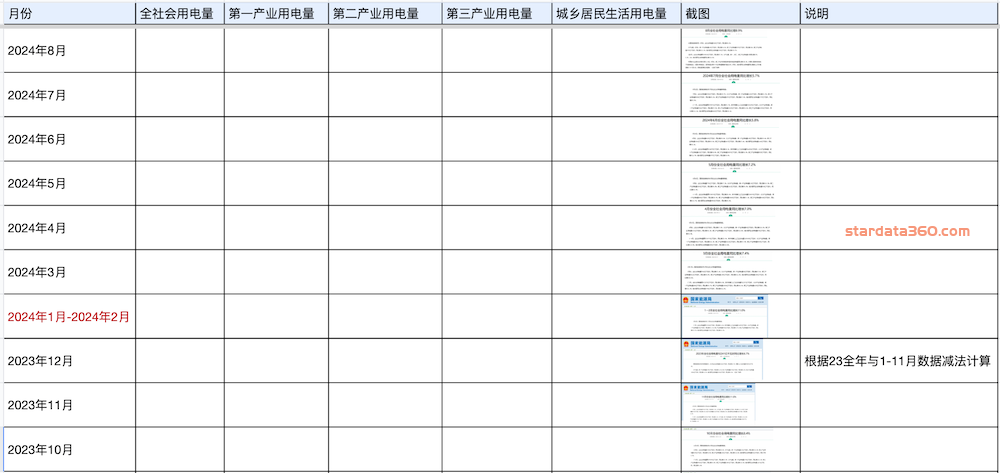Click the red 2024年1月-2024年2月 cell
The width and height of the screenshot is (1000, 473).
(69, 316)
